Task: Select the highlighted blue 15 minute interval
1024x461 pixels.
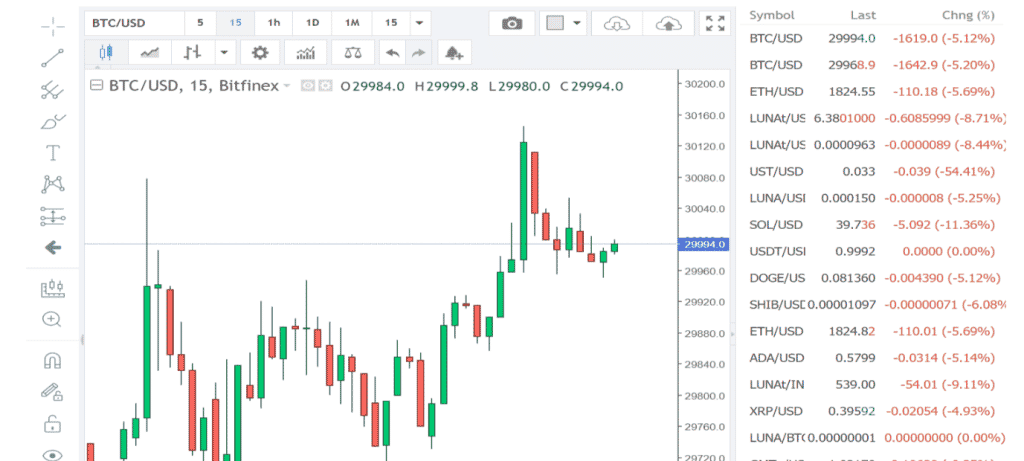Action: [235, 23]
